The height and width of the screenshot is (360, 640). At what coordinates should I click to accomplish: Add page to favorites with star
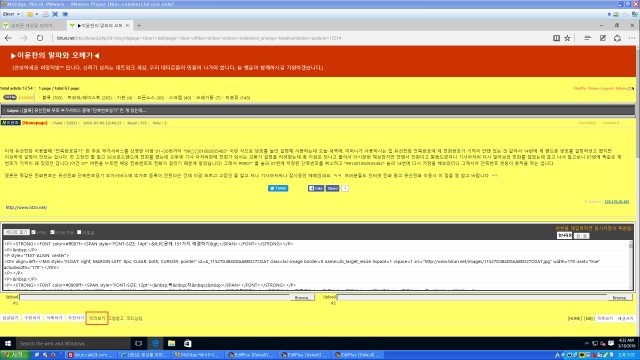[x=567, y=38]
